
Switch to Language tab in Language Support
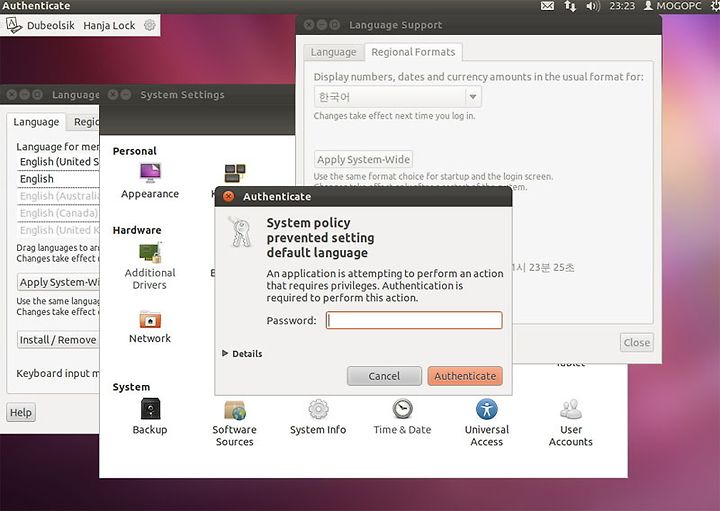pos(333,52)
